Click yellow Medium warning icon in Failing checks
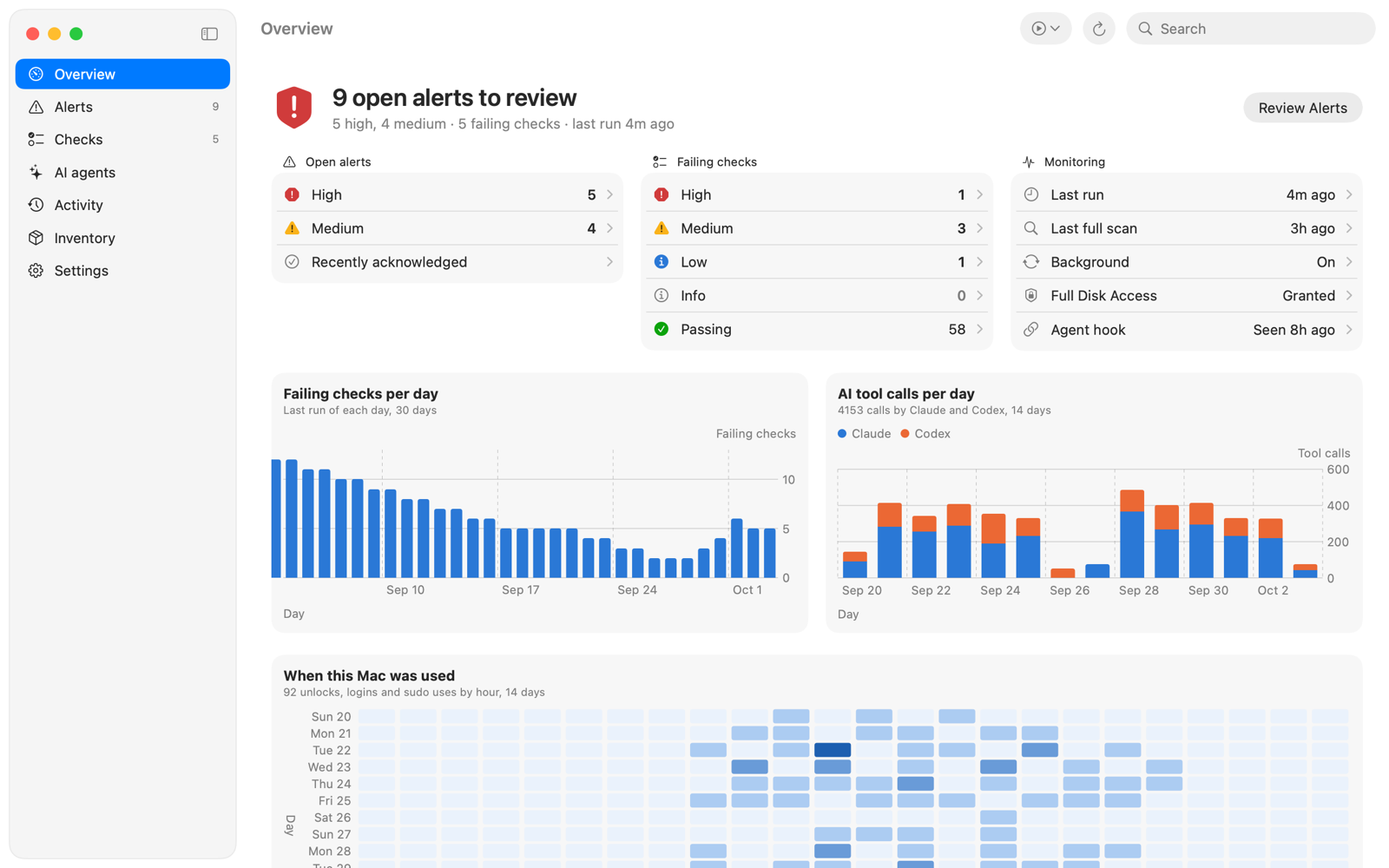This screenshot has width=1389, height=868. 662,228
